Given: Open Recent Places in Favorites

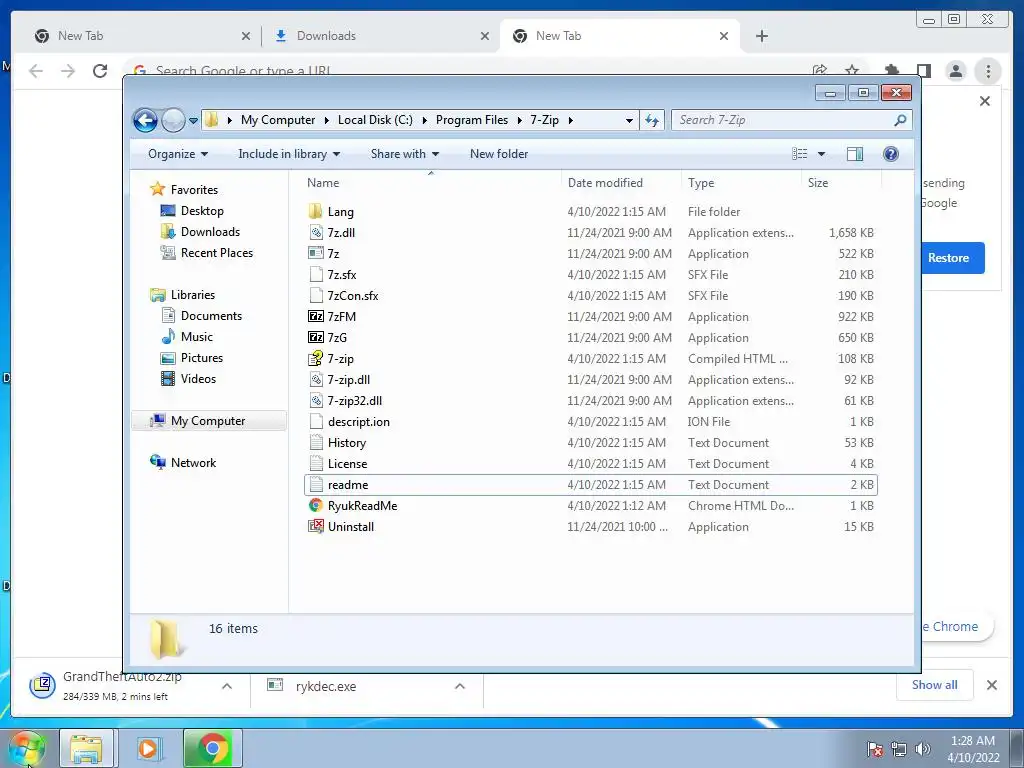Looking at the screenshot, I should [x=216, y=253].
